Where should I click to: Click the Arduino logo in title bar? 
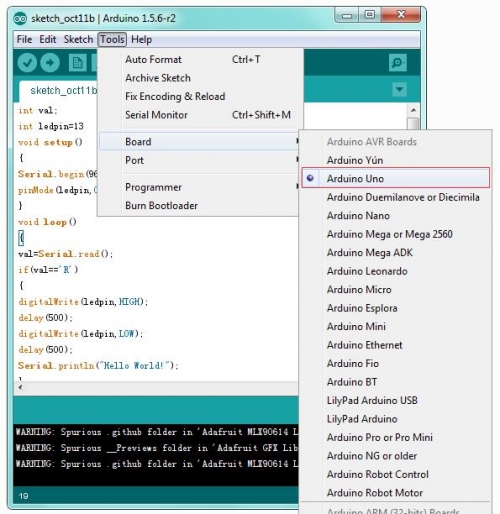(x=20, y=19)
